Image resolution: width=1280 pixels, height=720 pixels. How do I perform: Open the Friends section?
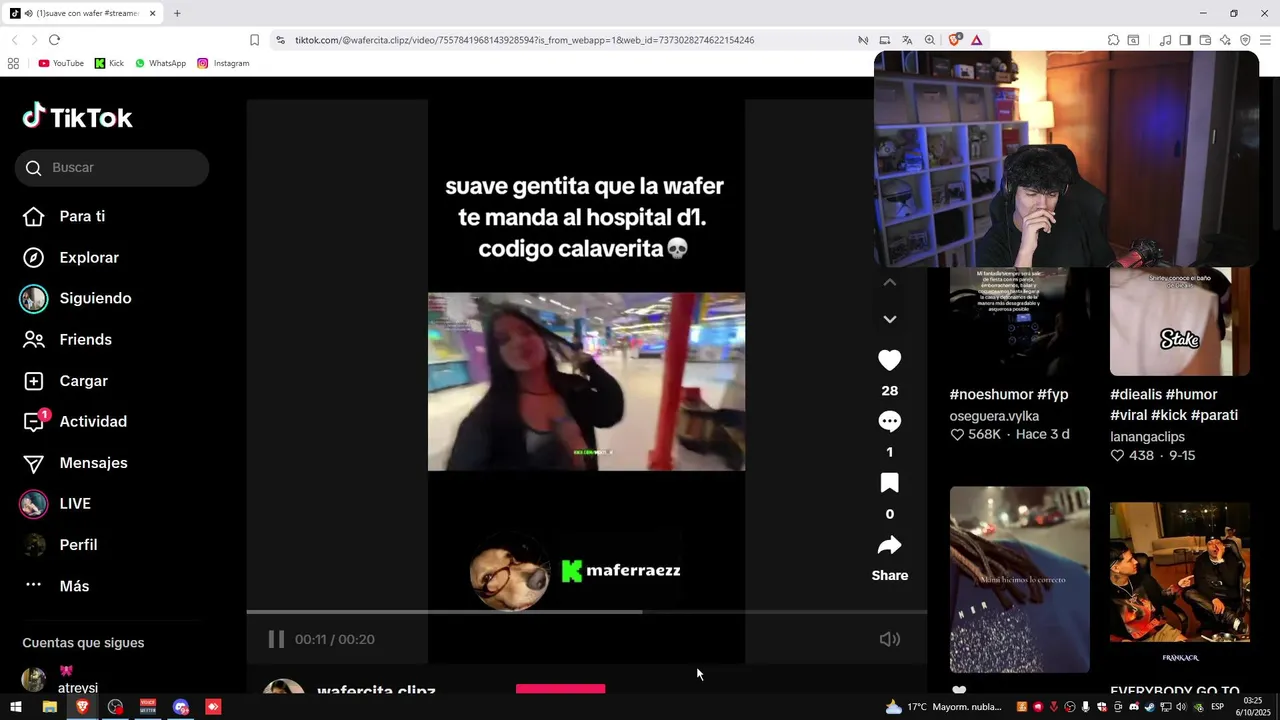pos(85,340)
